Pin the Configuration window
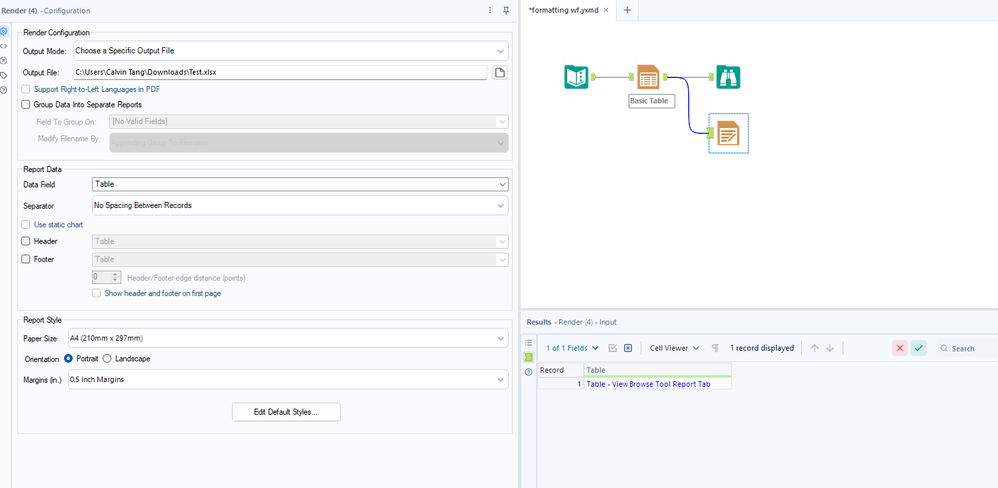Viewport: 998px width, 488px height. tap(507, 10)
